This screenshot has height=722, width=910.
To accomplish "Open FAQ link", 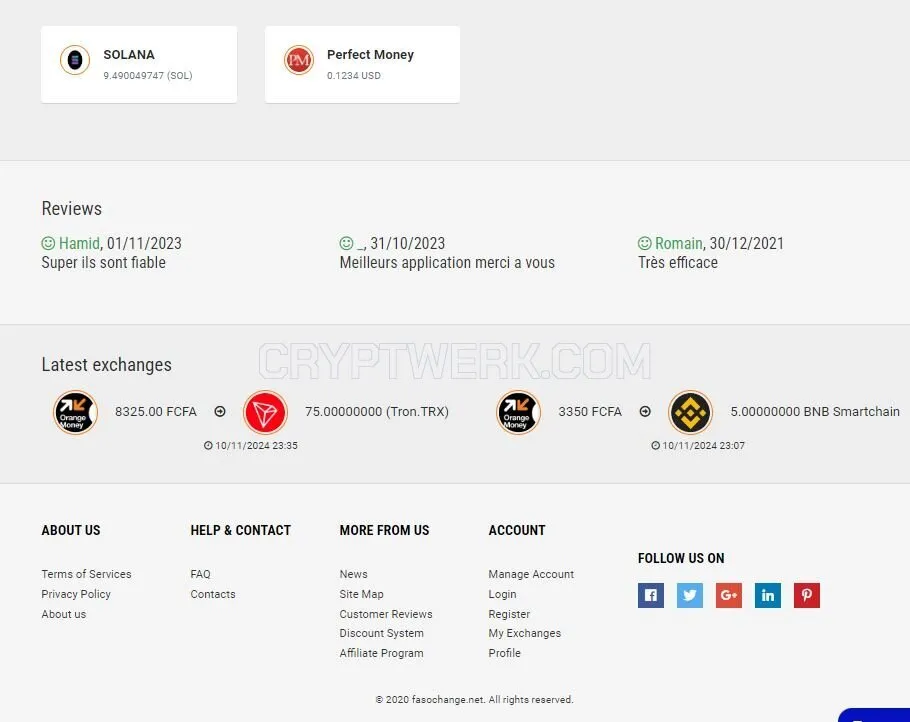I will (200, 574).
